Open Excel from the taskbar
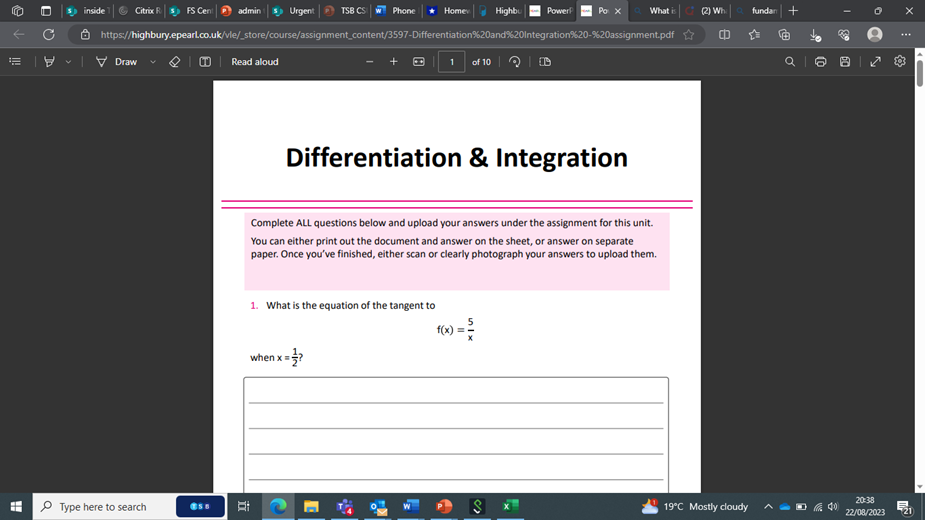Image resolution: width=925 pixels, height=520 pixels. pyautogui.click(x=510, y=506)
